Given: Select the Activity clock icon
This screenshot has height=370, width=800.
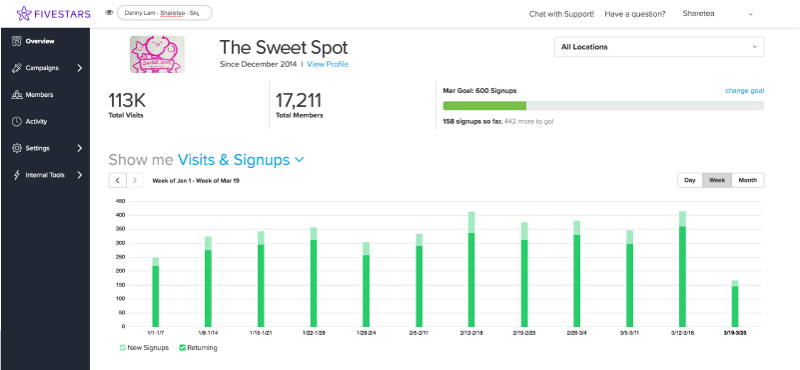Looking at the screenshot, I should (x=17, y=121).
